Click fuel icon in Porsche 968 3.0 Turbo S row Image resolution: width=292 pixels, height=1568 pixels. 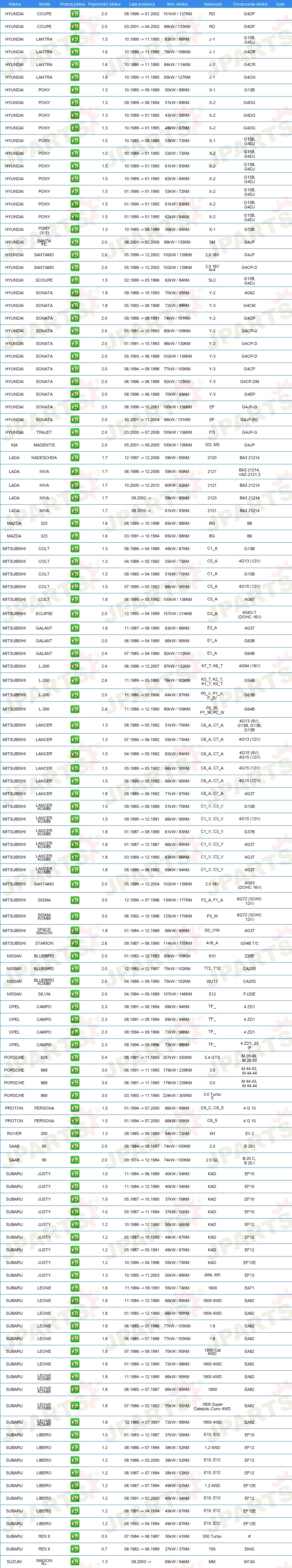(74, 1096)
